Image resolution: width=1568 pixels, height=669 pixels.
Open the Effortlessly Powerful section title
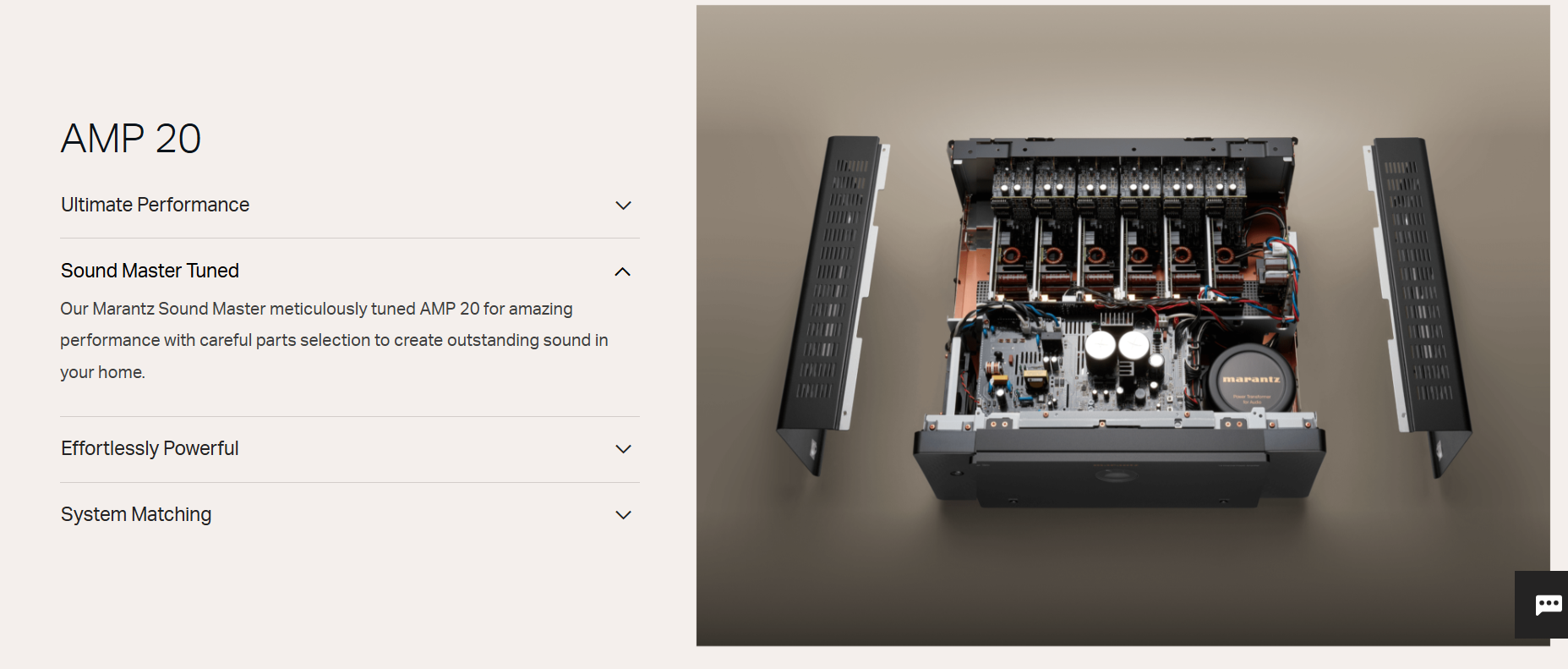coord(150,448)
